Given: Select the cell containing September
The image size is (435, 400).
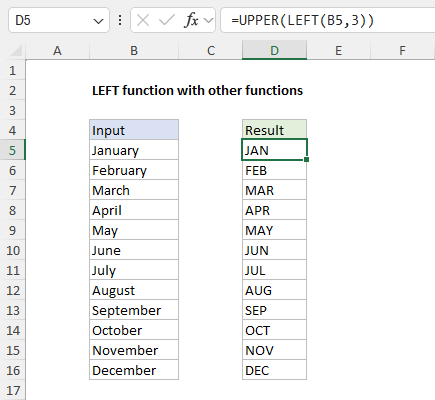Looking at the screenshot, I should (x=134, y=310).
